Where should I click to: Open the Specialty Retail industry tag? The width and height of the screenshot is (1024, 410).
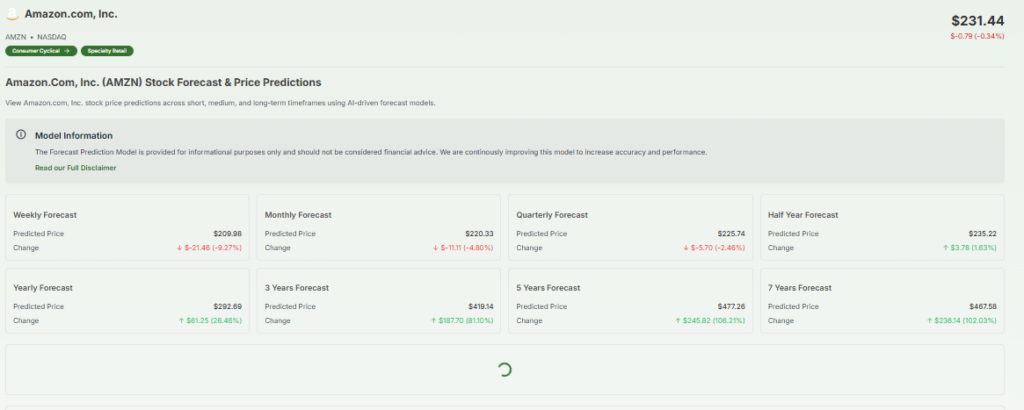click(107, 51)
